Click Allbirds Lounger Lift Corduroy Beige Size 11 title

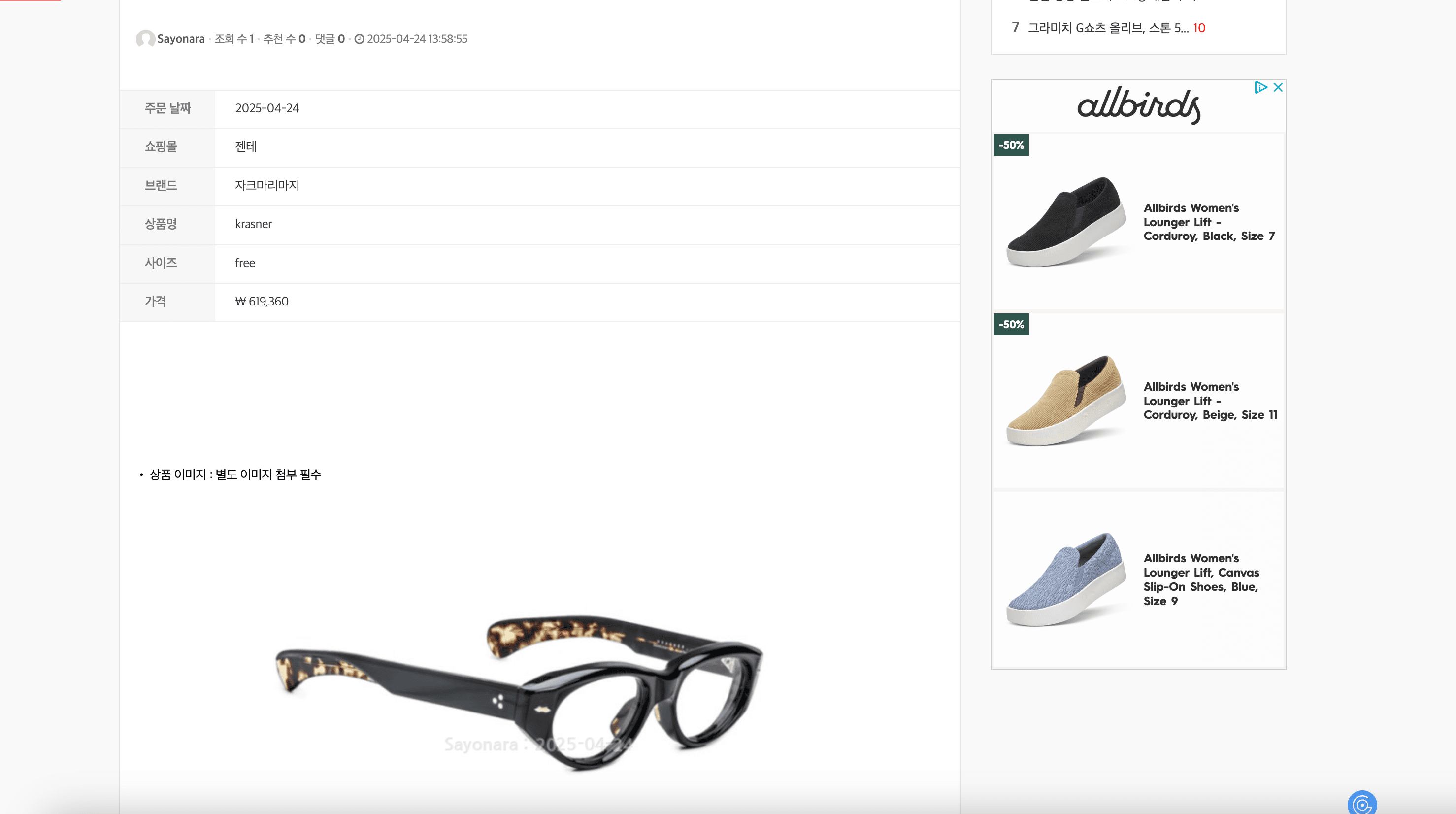point(1210,401)
